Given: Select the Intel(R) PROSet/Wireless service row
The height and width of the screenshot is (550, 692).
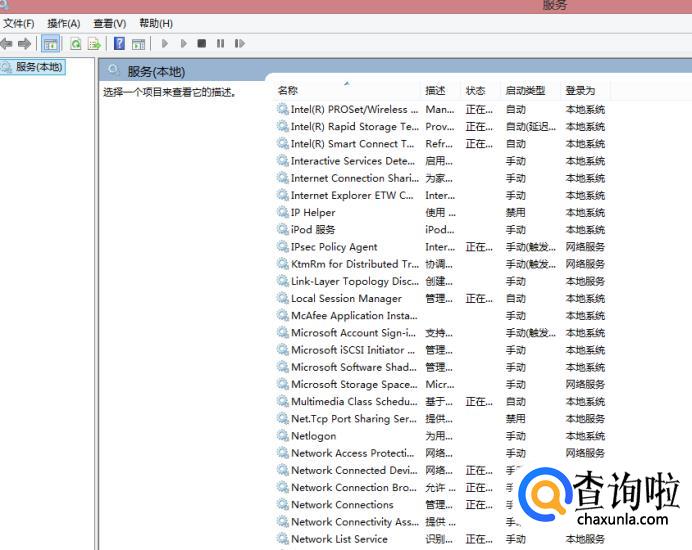Looking at the screenshot, I should [440, 109].
